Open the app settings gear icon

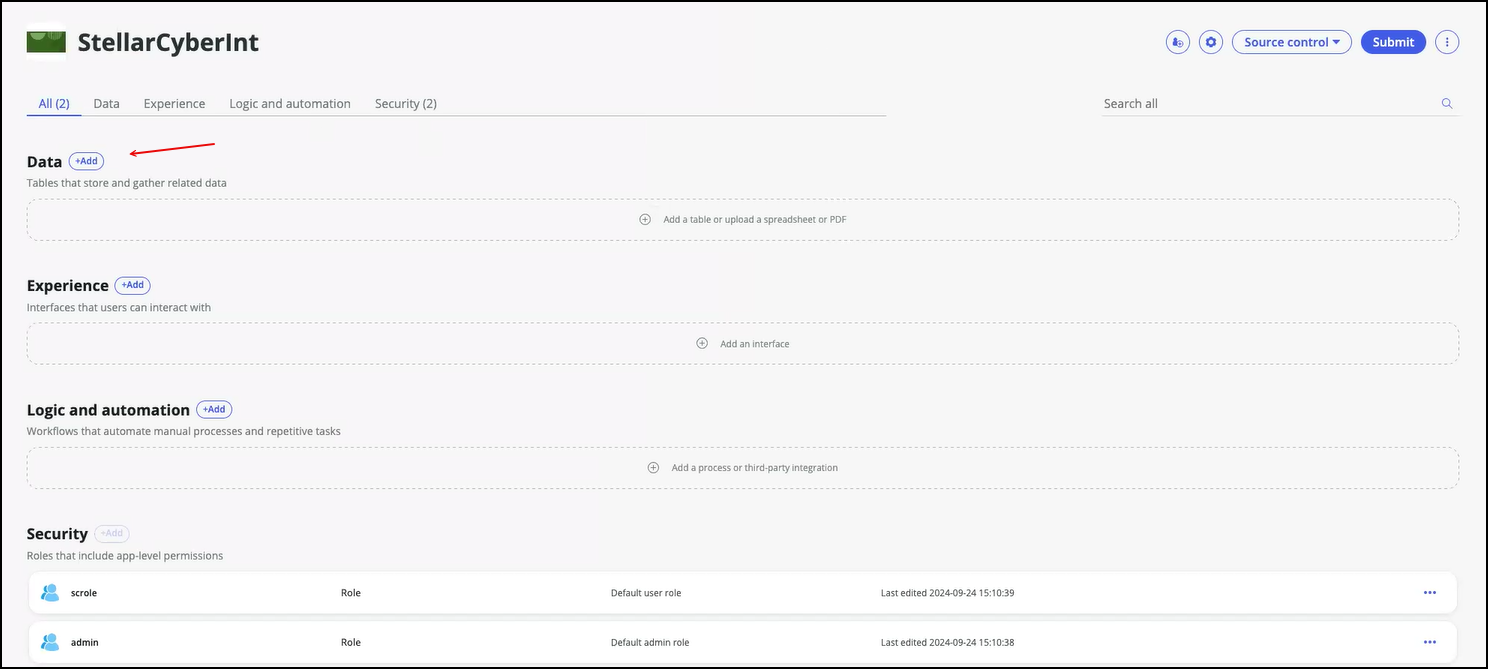(1211, 42)
